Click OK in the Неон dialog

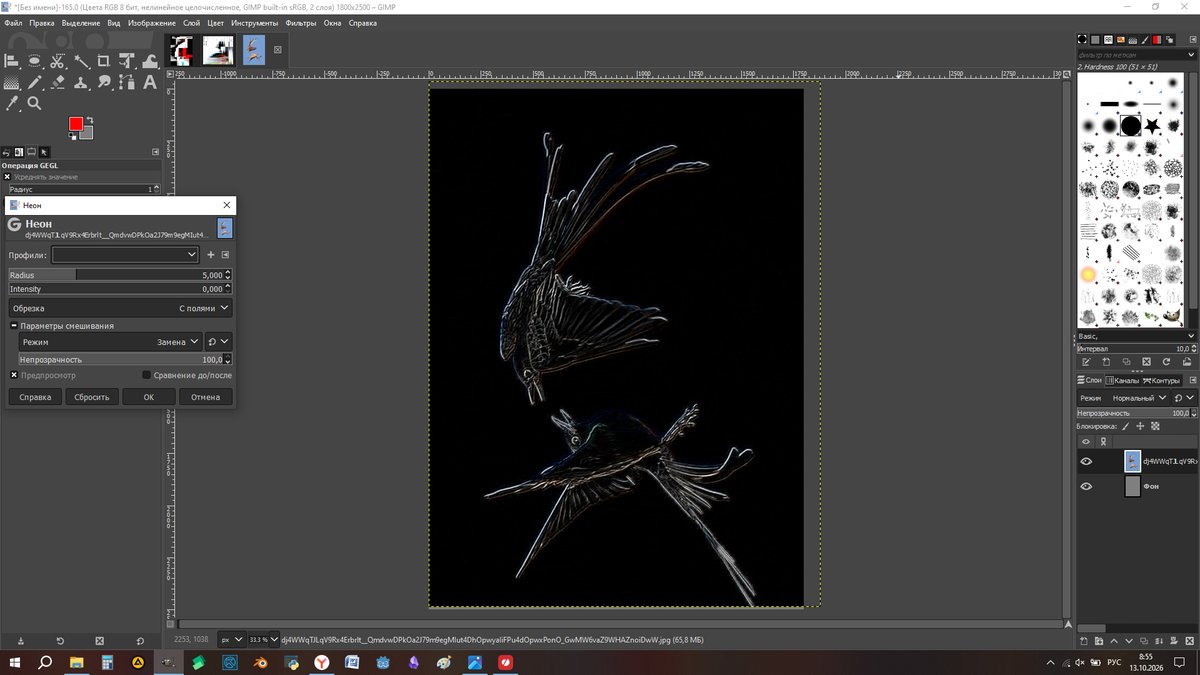point(149,397)
